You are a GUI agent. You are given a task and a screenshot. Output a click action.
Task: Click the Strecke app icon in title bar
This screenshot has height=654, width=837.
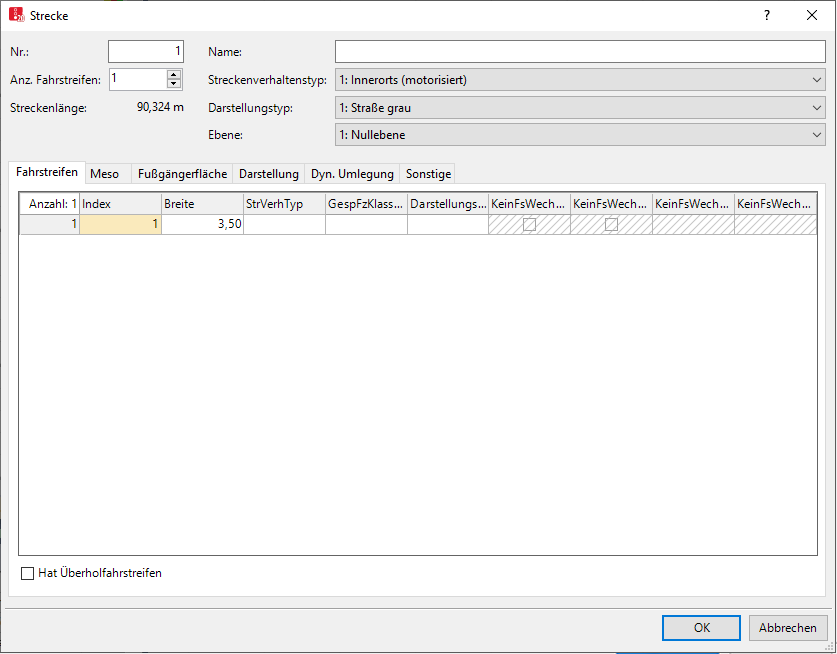16,15
